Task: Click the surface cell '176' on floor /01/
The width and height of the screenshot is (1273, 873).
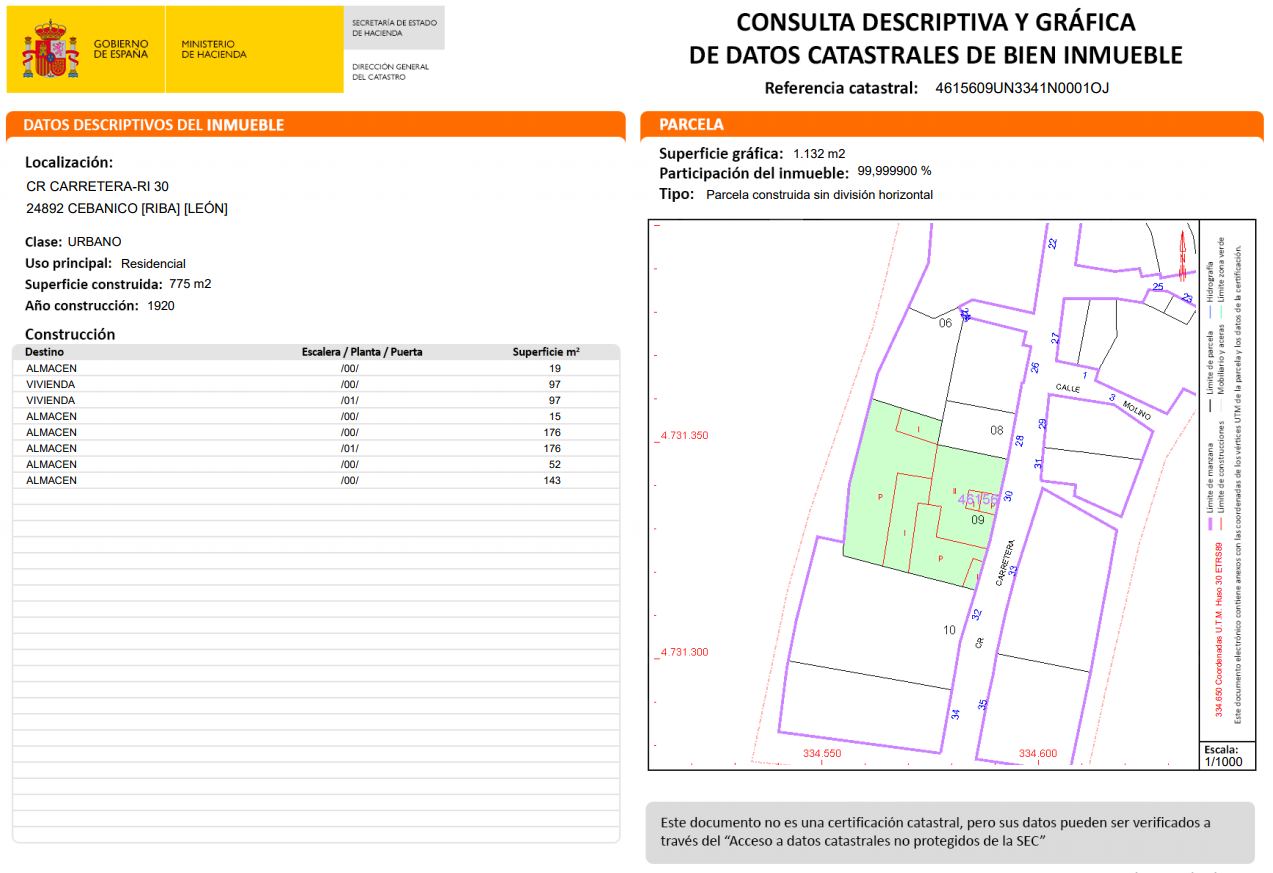Action: tap(551, 448)
